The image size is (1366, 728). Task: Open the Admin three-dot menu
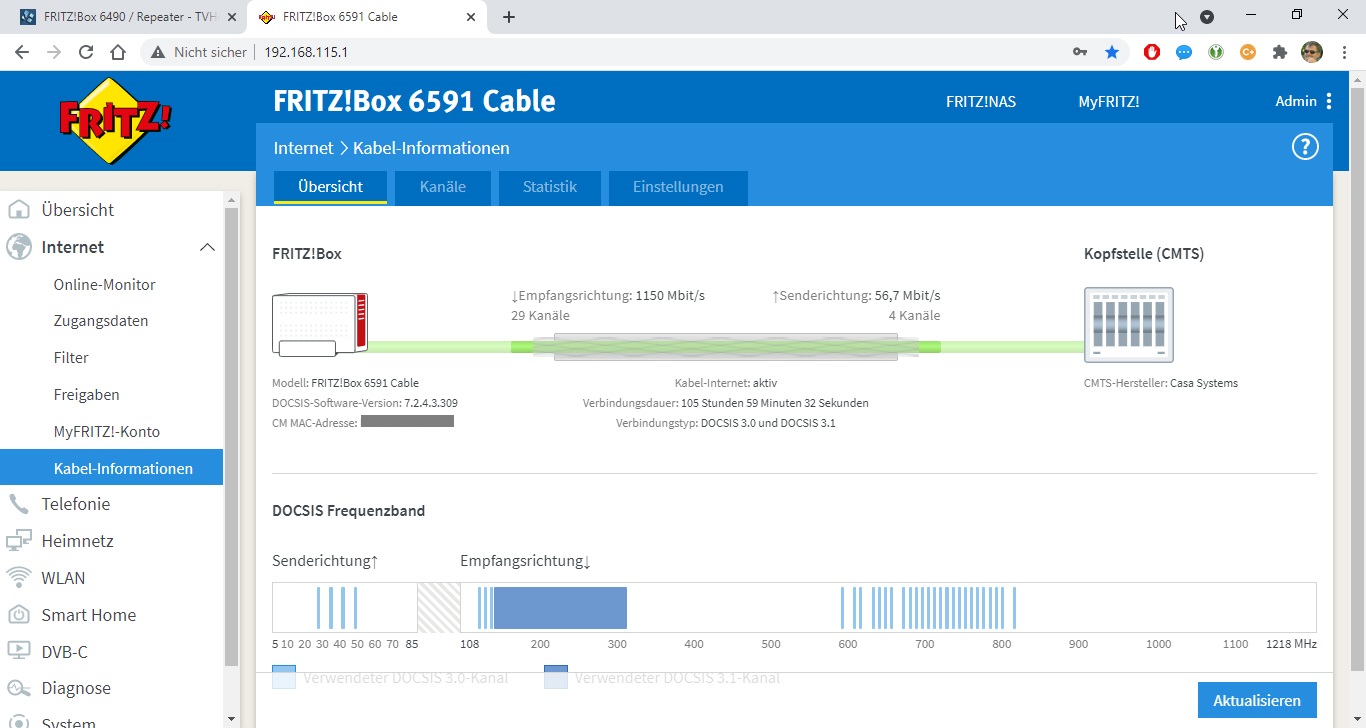tap(1329, 101)
